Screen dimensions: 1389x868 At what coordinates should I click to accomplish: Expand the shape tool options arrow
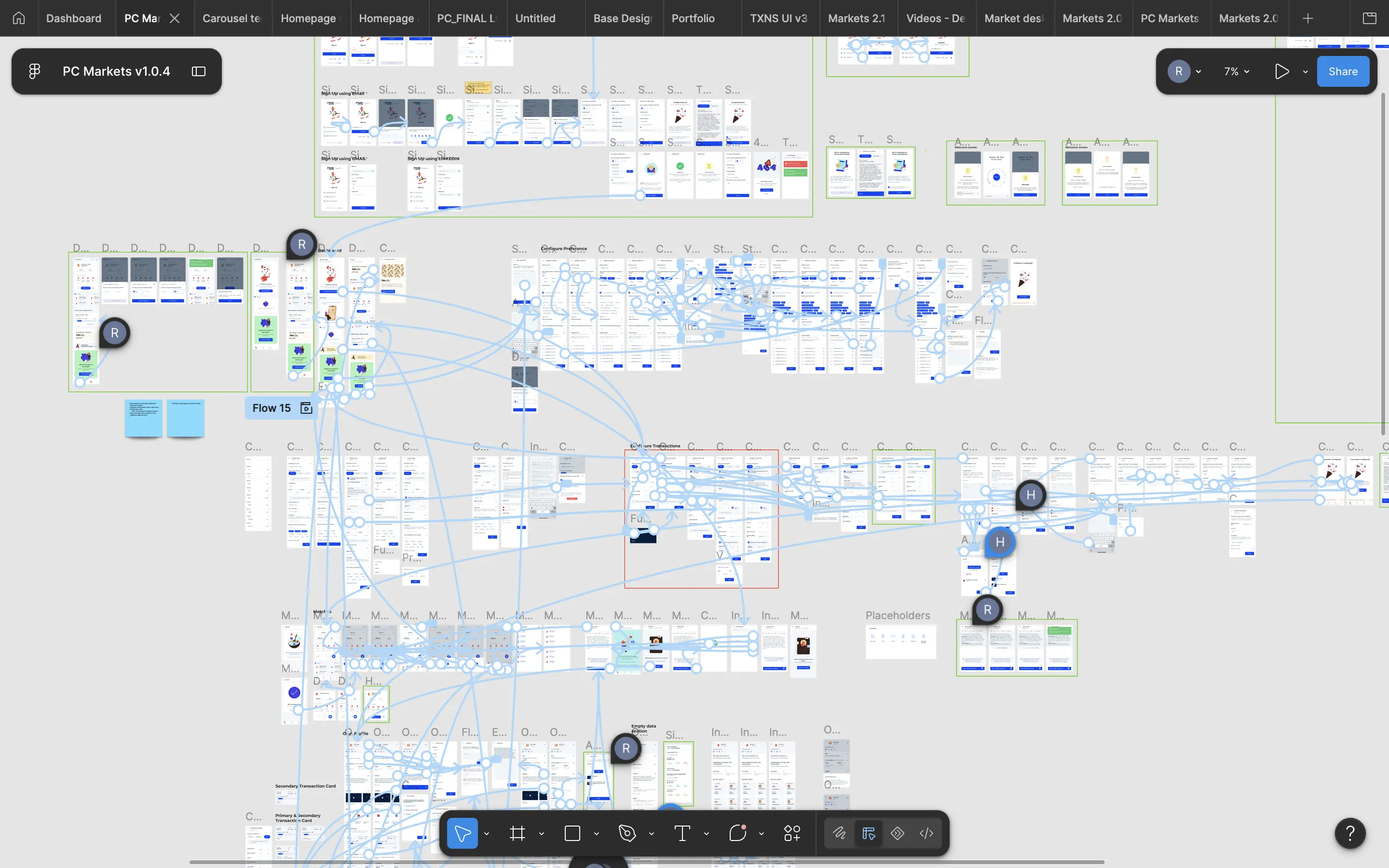pos(596,834)
